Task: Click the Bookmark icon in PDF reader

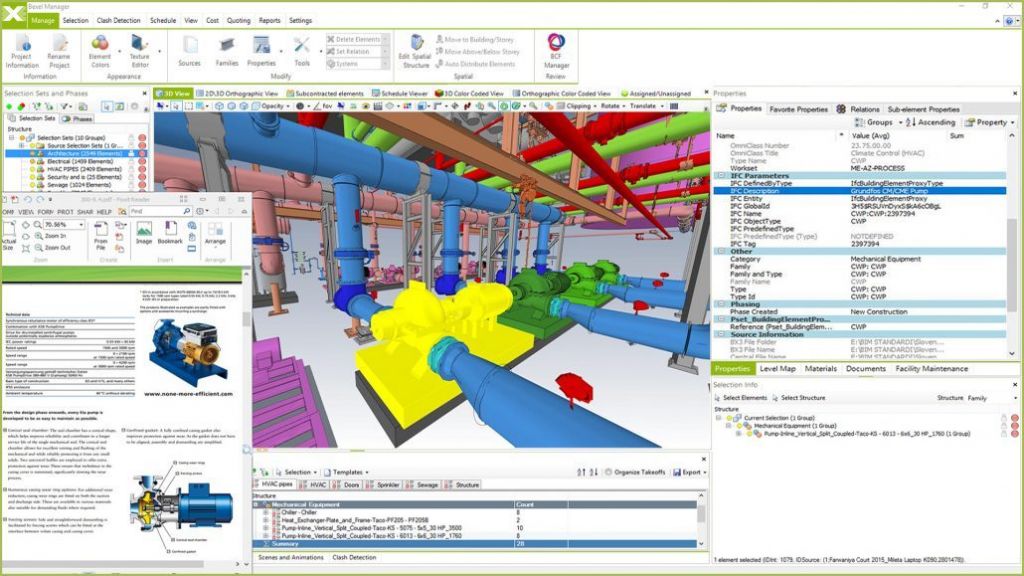Action: (x=170, y=232)
